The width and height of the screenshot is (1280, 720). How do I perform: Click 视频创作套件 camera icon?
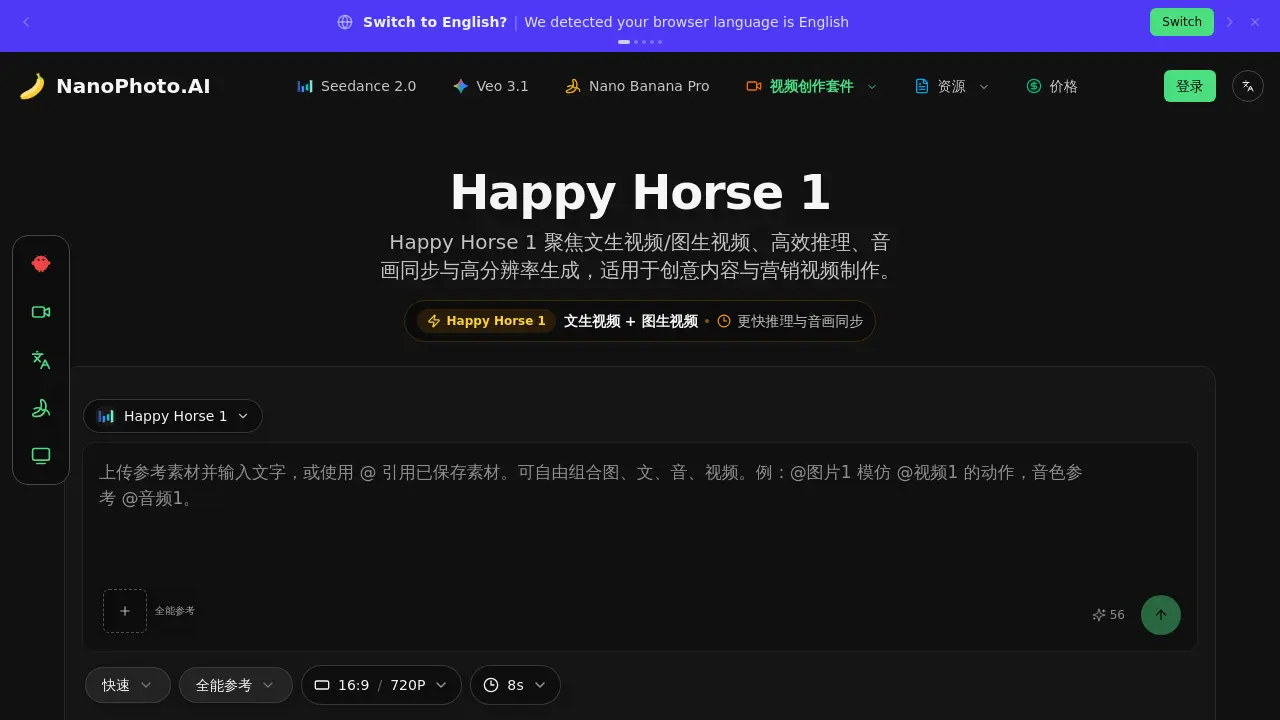coord(754,86)
